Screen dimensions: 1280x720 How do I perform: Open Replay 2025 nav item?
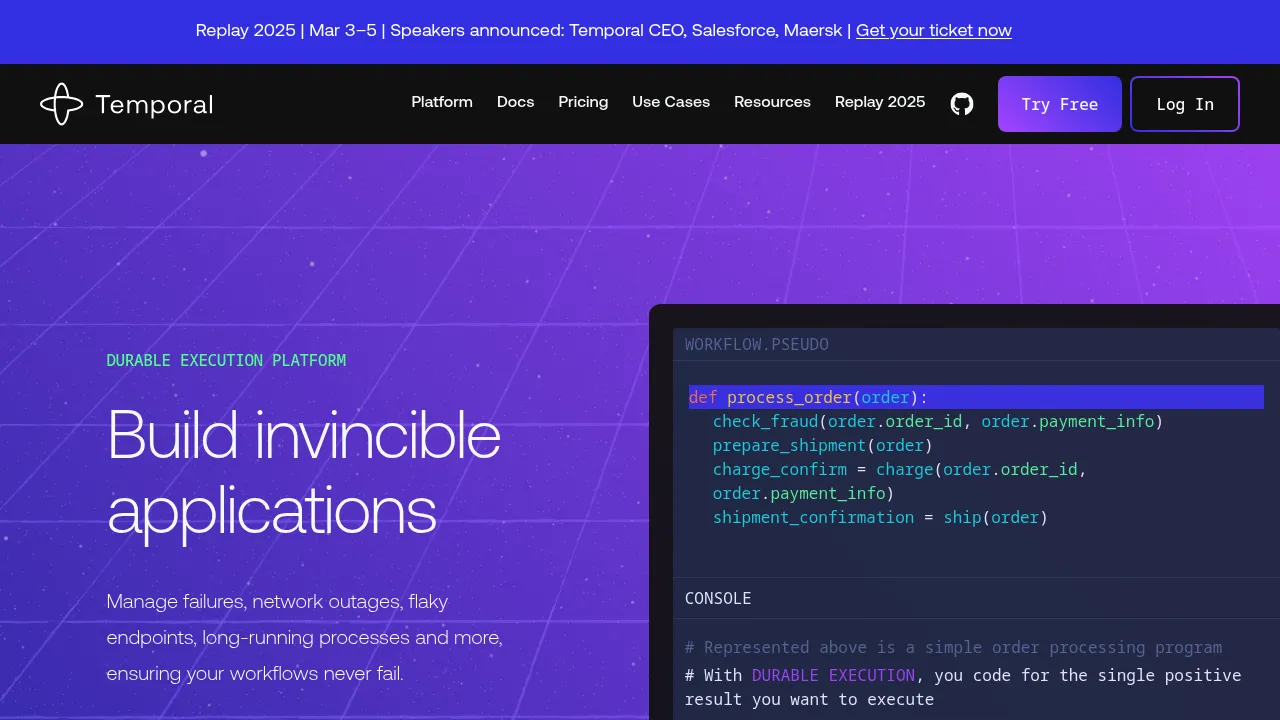point(880,102)
